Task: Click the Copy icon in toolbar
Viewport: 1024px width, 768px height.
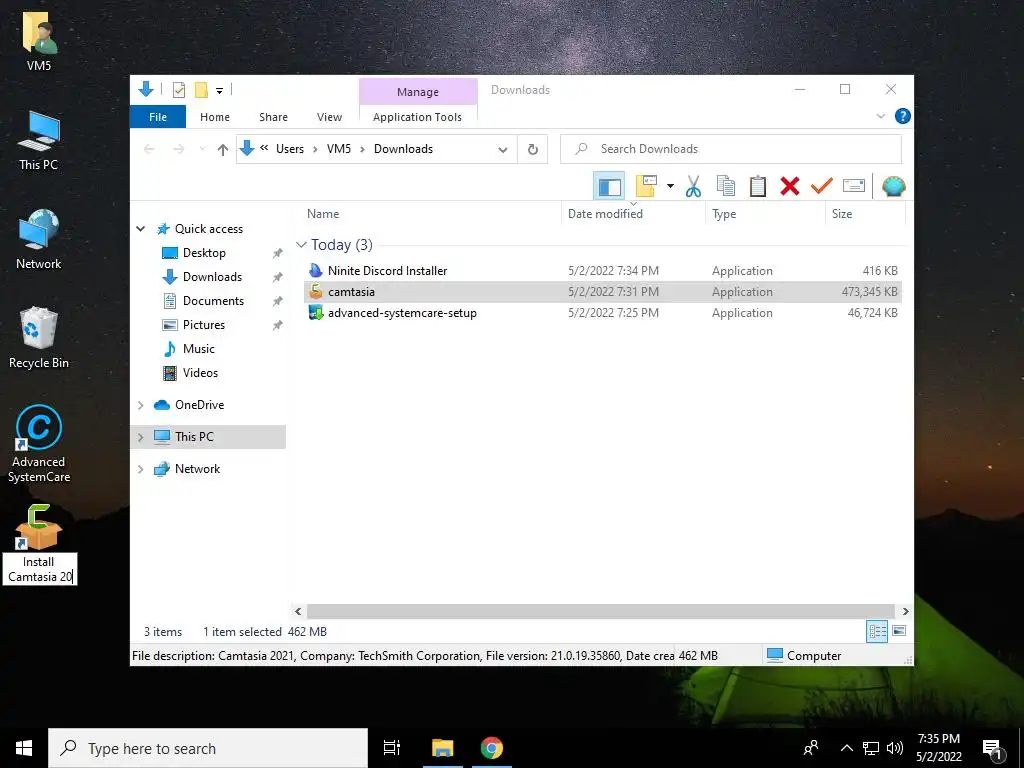Action: click(x=726, y=186)
